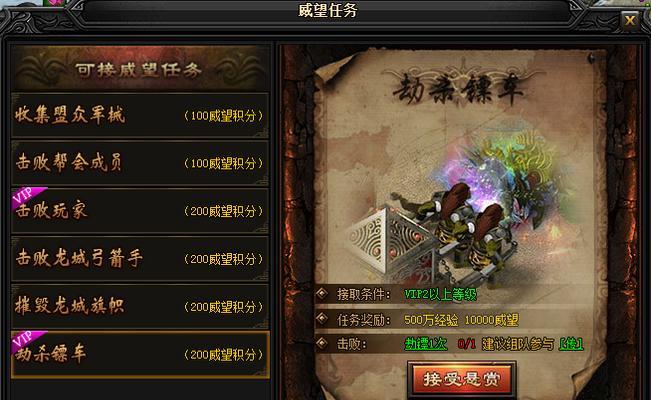
Task: Close the 威望任务 window
Action: tap(630, 20)
